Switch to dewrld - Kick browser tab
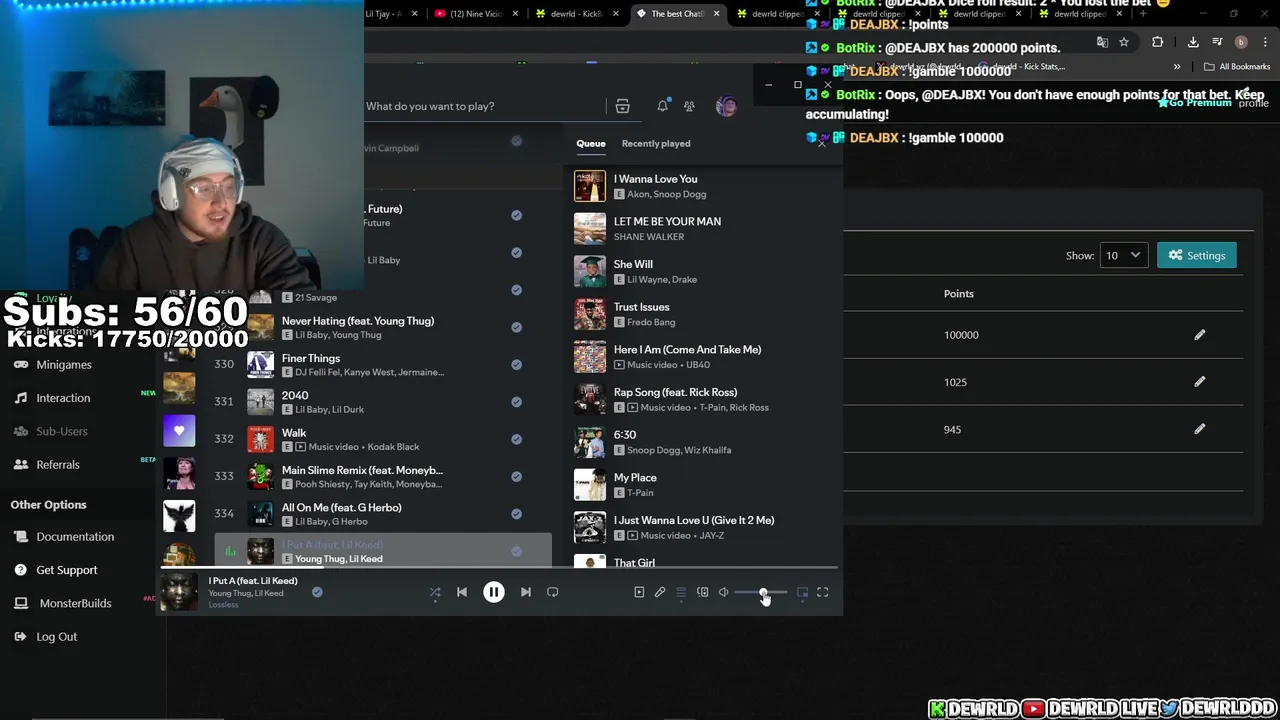 pos(576,14)
